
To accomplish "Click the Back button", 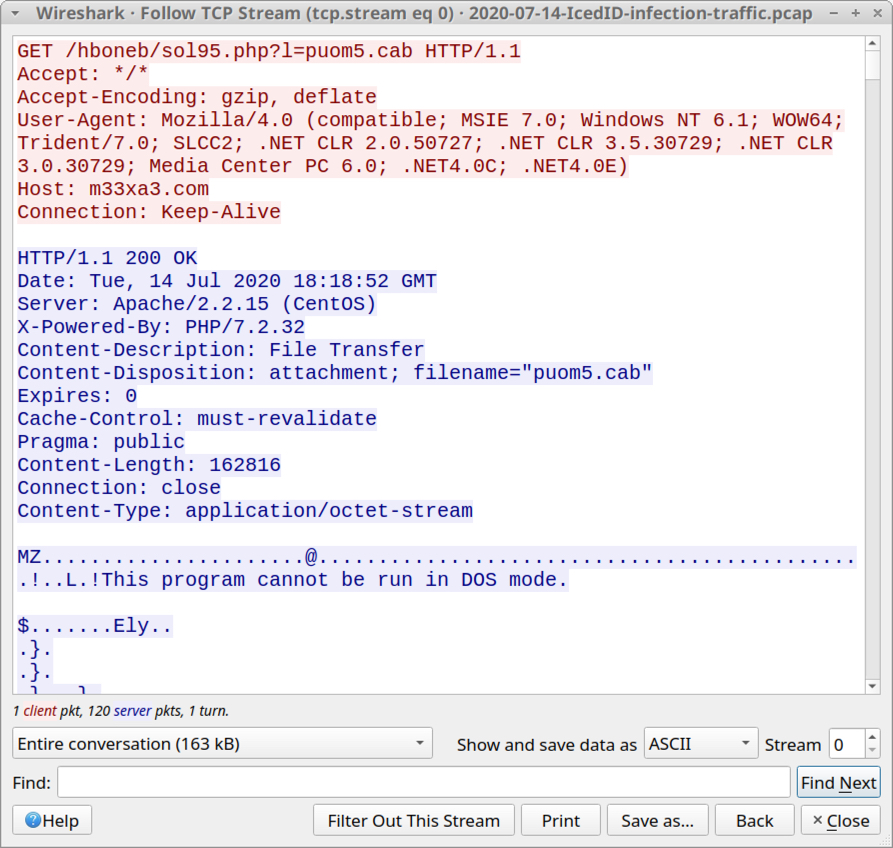I will (x=755, y=821).
